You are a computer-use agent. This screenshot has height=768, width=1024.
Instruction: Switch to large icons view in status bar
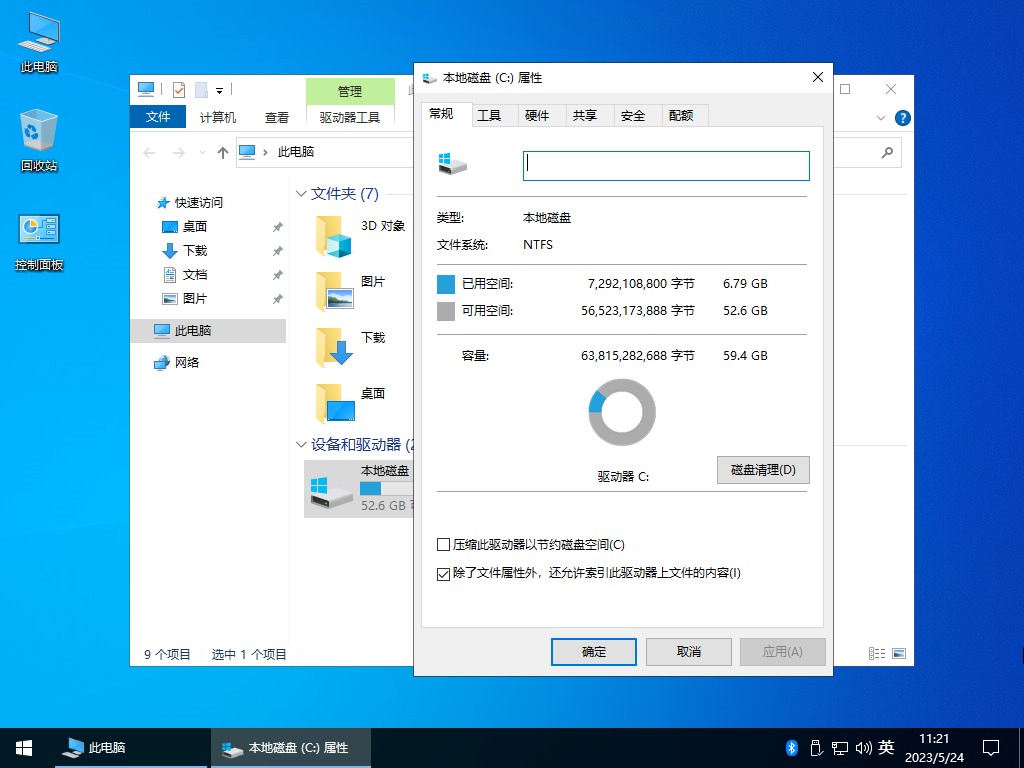point(899,653)
